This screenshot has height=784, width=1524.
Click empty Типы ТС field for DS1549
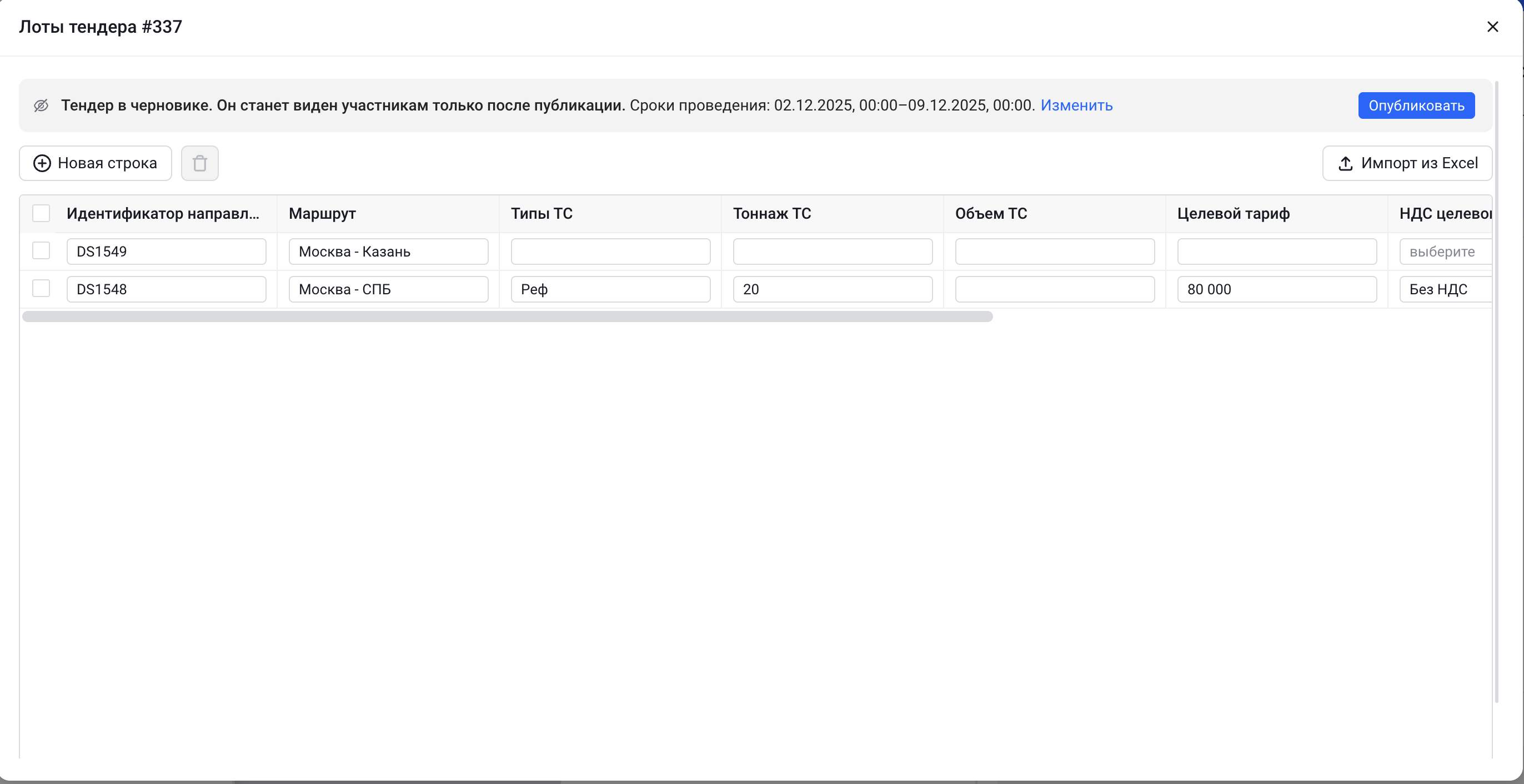[x=610, y=252]
